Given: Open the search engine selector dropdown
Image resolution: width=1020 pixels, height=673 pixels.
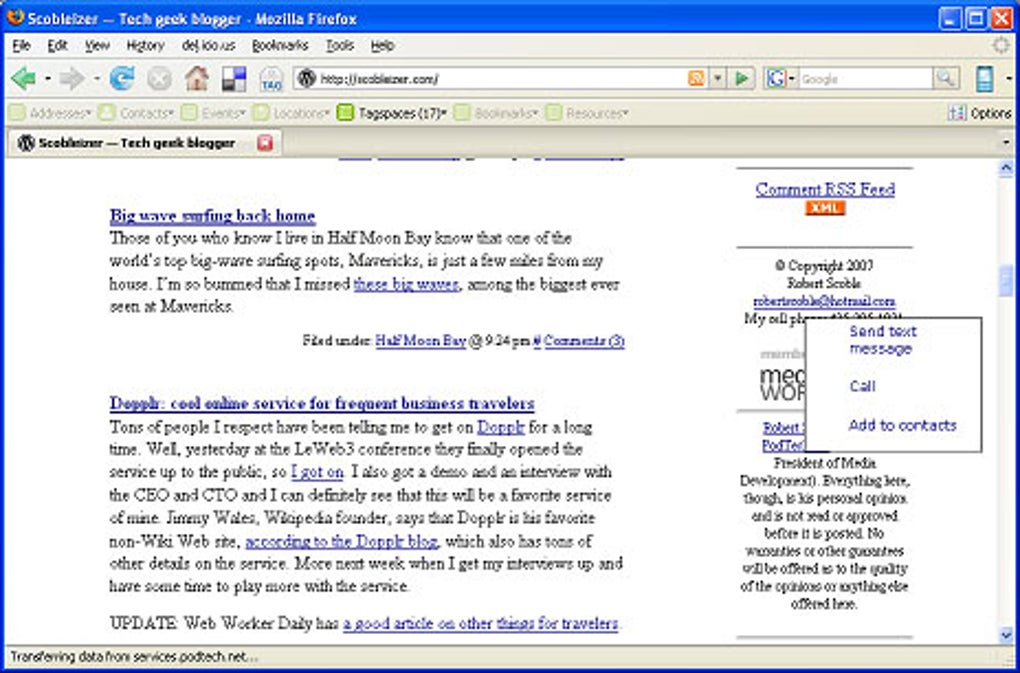Looking at the screenshot, I should (x=792, y=79).
